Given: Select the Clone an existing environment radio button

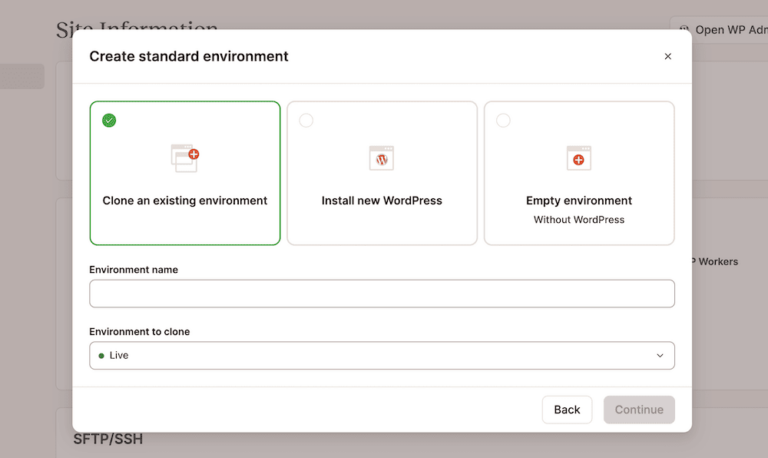Looking at the screenshot, I should pos(109,120).
